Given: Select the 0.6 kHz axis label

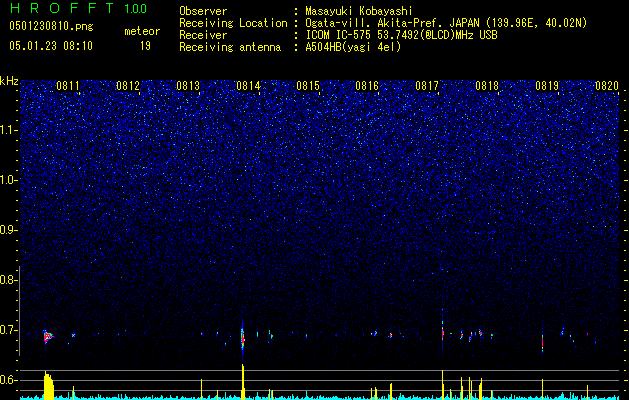Looking at the screenshot, I should [x=8, y=380].
